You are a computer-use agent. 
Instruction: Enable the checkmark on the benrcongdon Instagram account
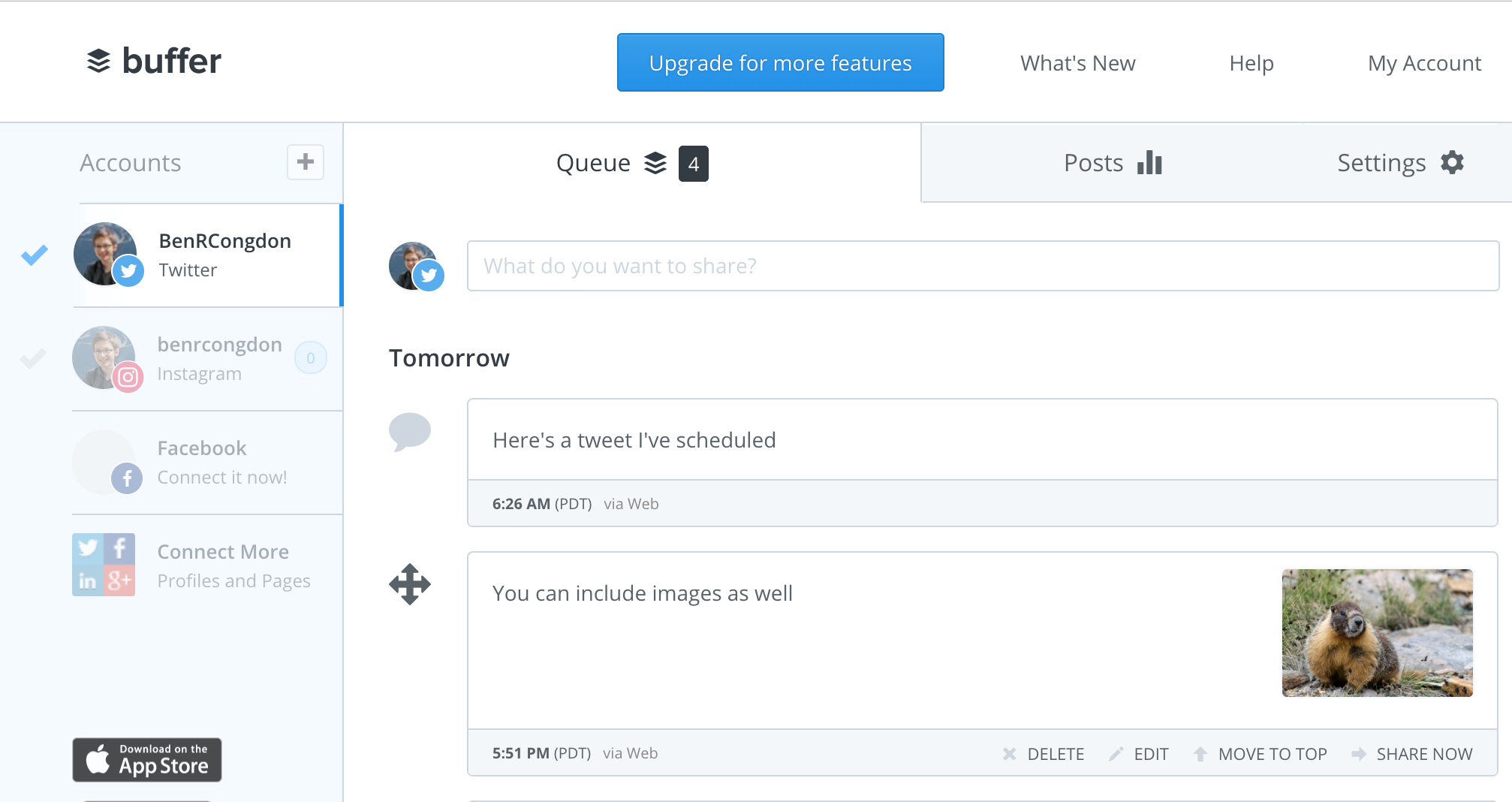click(33, 358)
